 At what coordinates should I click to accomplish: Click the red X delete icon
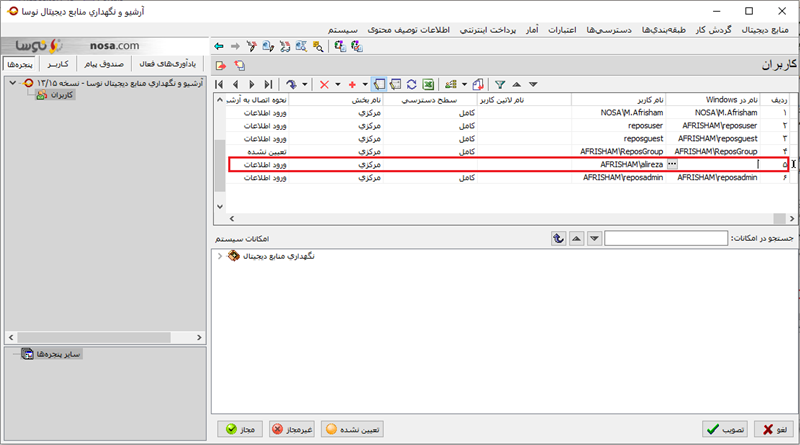(x=323, y=85)
